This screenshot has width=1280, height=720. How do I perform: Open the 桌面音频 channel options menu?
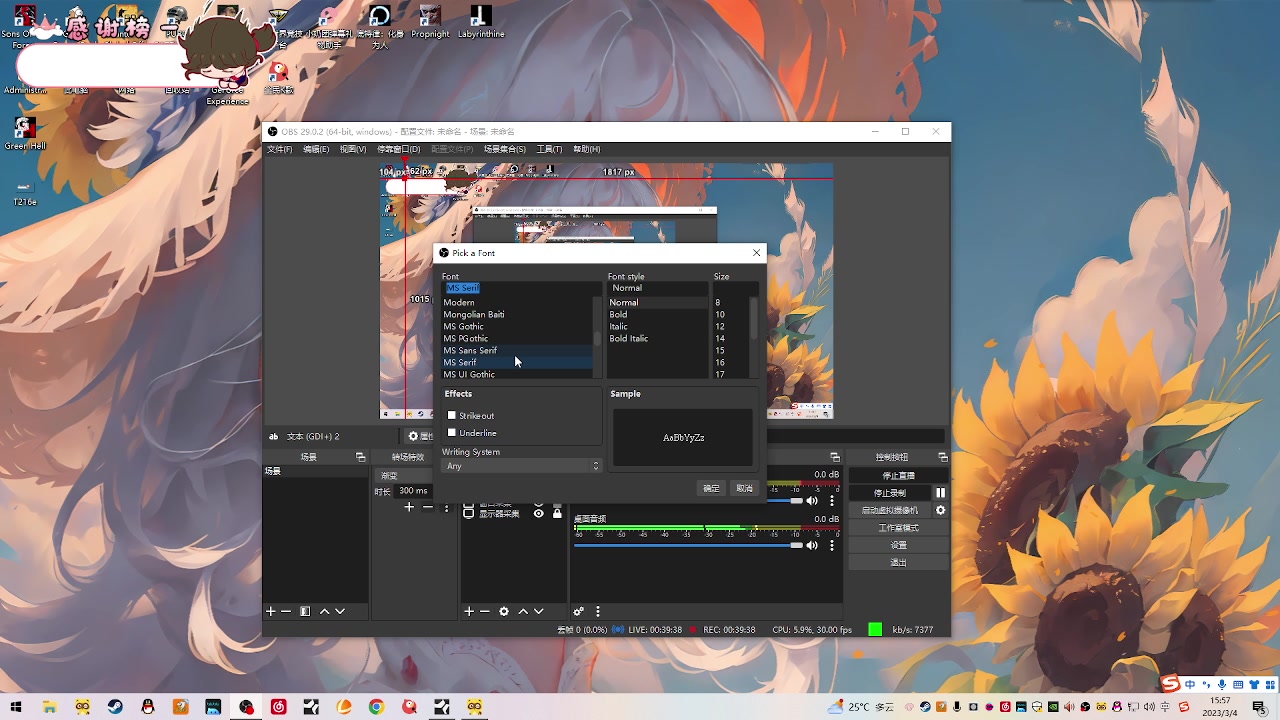point(832,545)
